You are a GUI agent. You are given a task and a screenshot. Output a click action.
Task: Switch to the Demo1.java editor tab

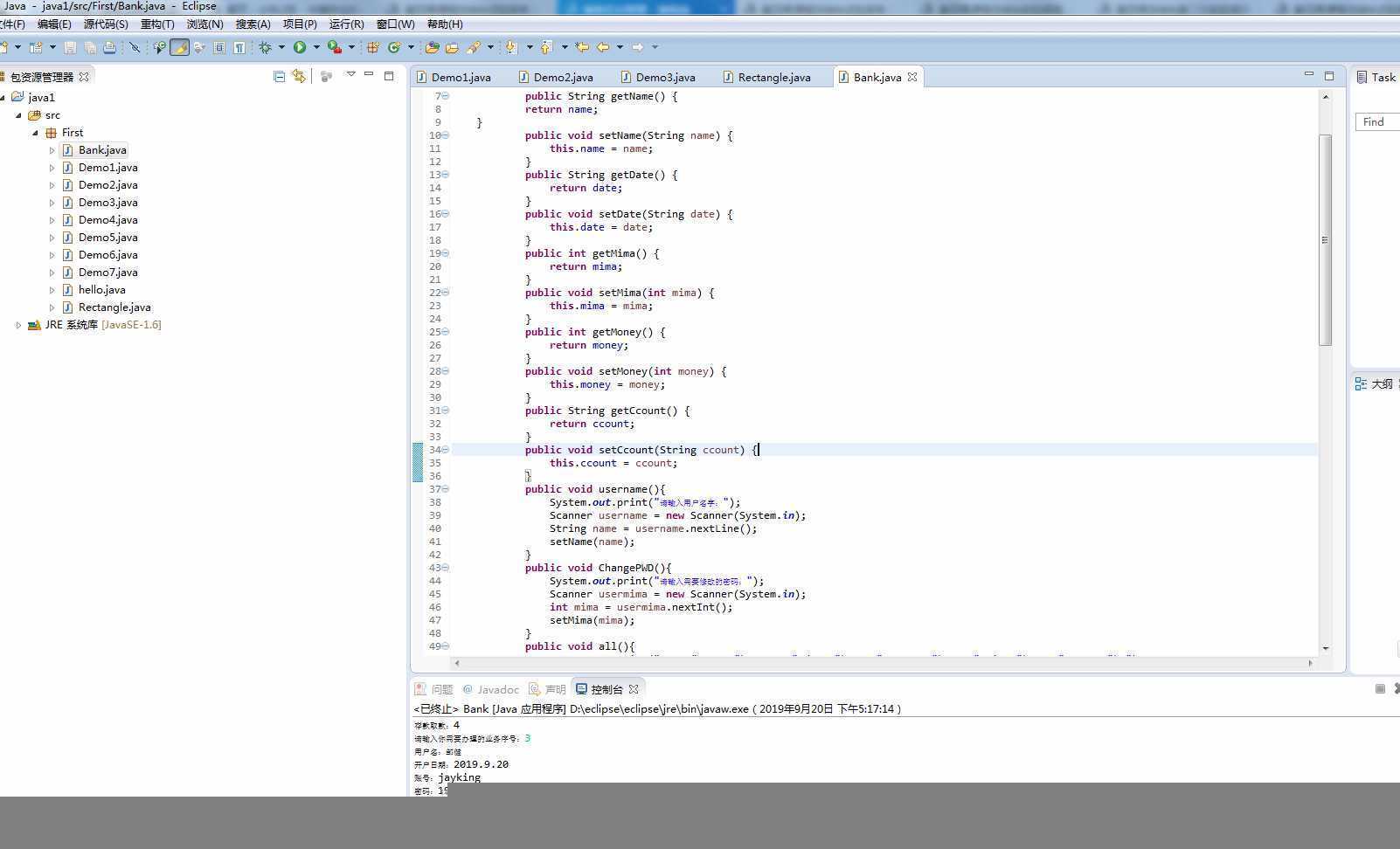click(x=454, y=77)
